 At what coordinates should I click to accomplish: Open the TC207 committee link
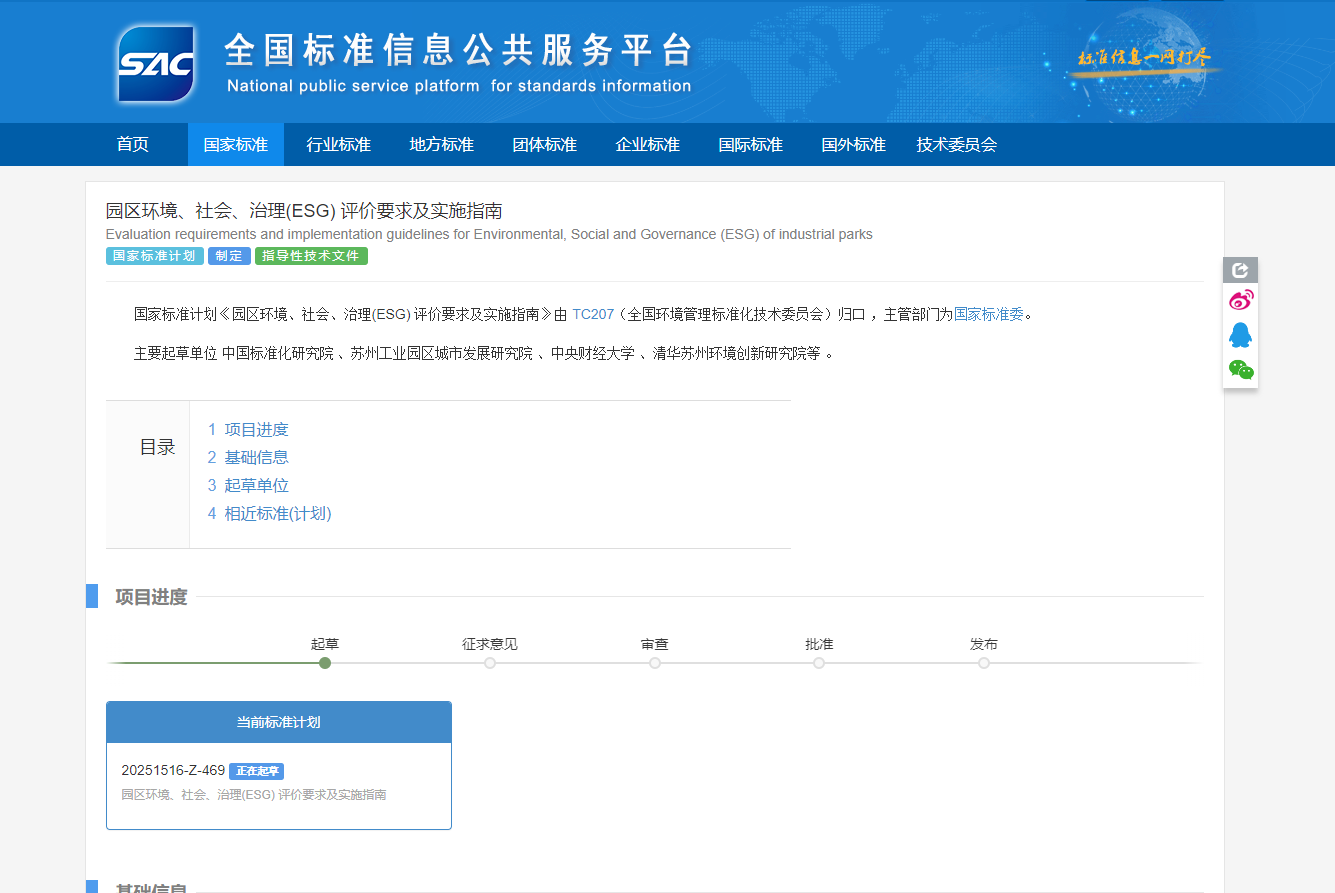593,314
